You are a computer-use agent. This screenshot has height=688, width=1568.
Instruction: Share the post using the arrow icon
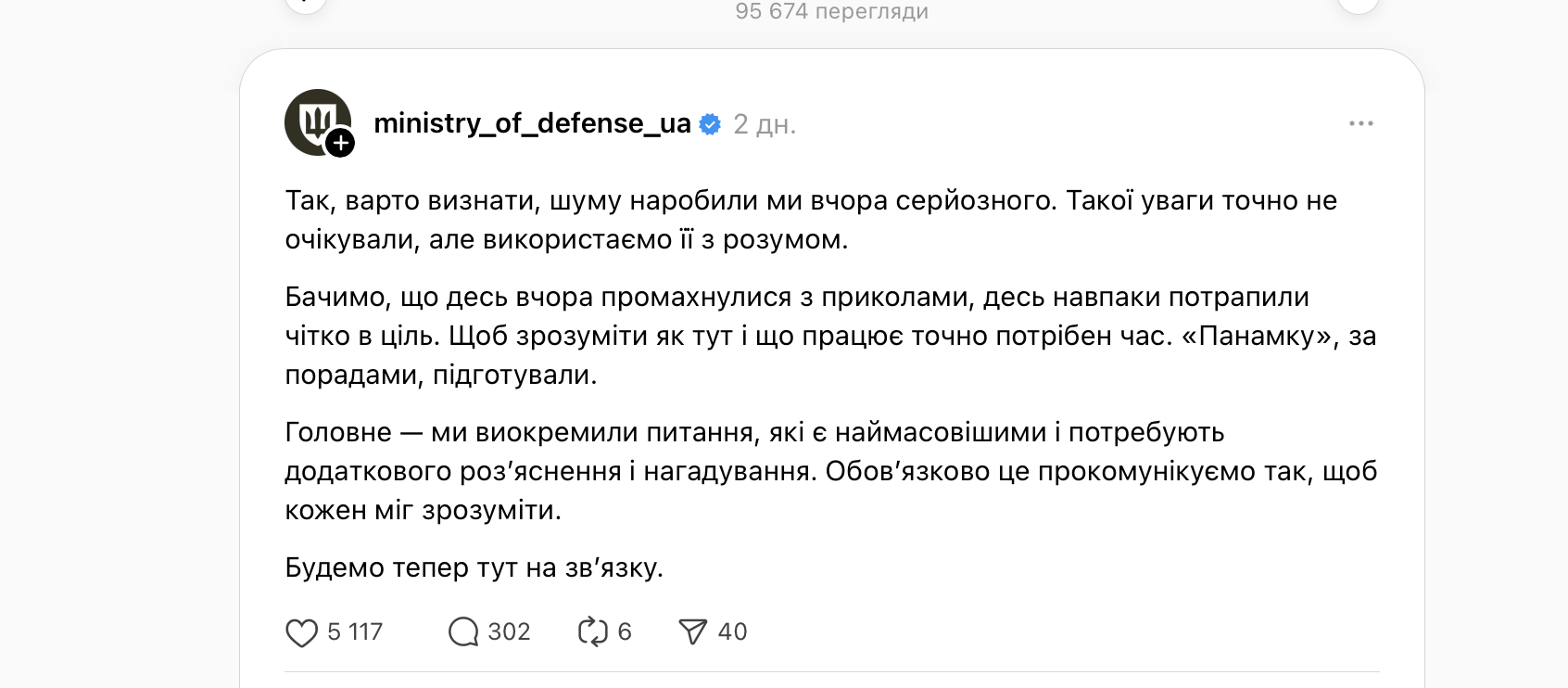tap(692, 631)
